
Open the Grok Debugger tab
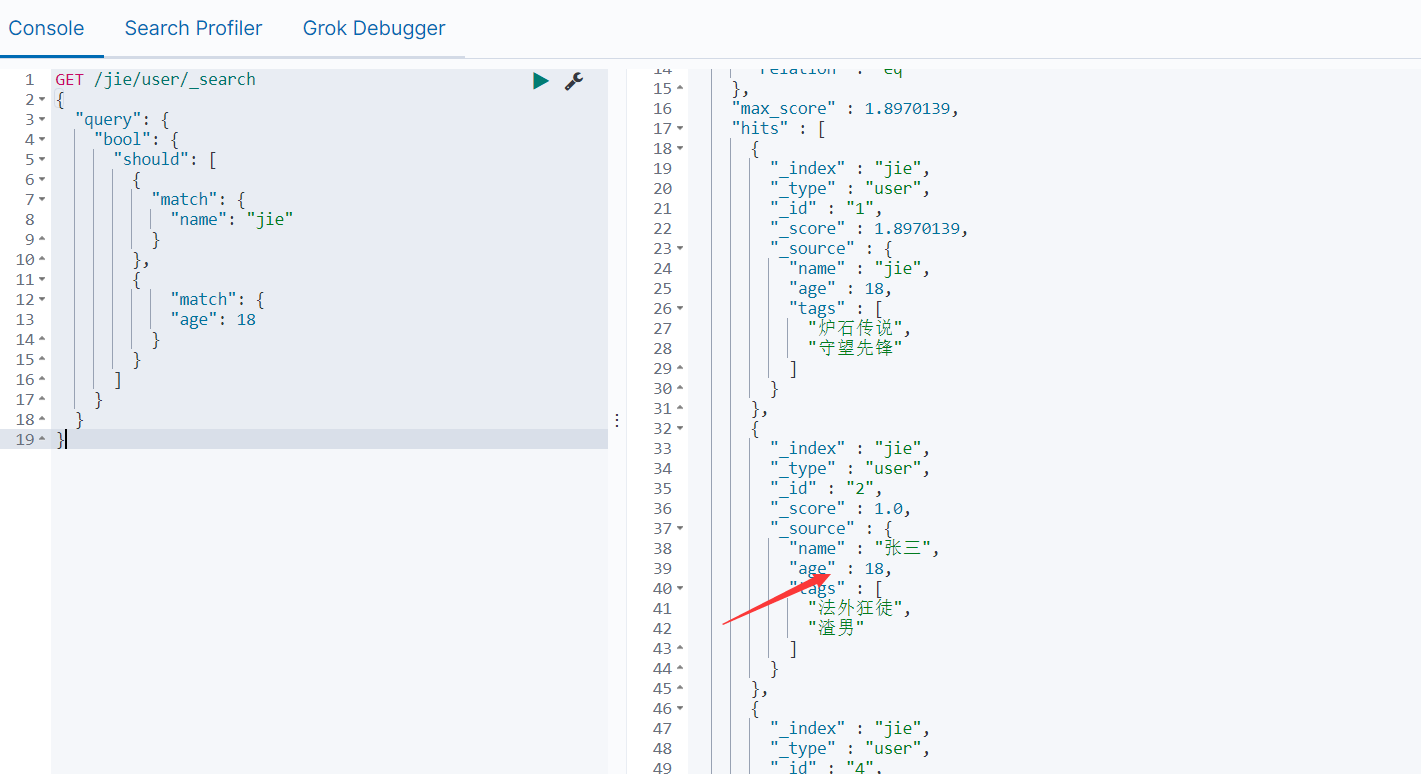pos(374,28)
